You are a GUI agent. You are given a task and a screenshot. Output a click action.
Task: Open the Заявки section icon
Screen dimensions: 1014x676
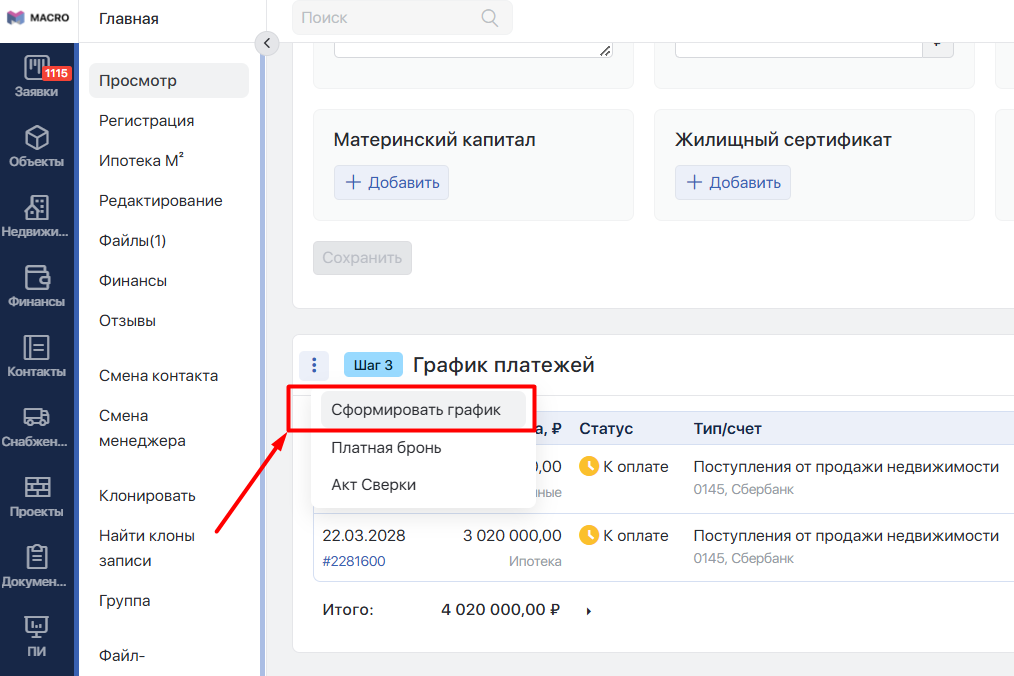pyautogui.click(x=37, y=68)
